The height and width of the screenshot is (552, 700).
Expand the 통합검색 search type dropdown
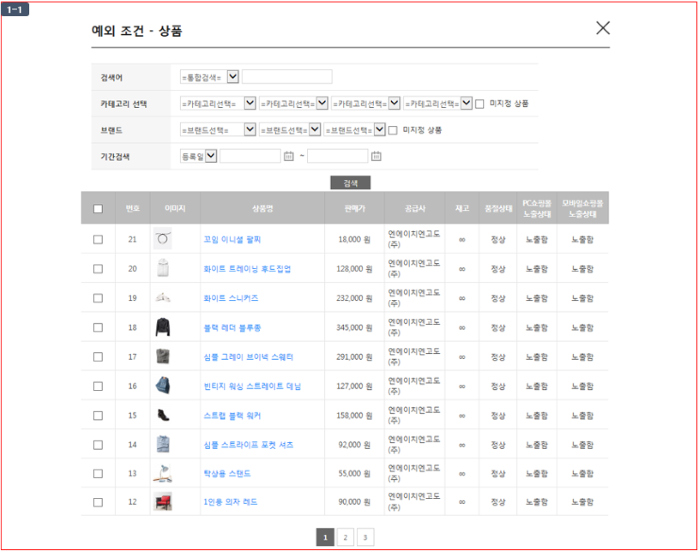[233, 76]
